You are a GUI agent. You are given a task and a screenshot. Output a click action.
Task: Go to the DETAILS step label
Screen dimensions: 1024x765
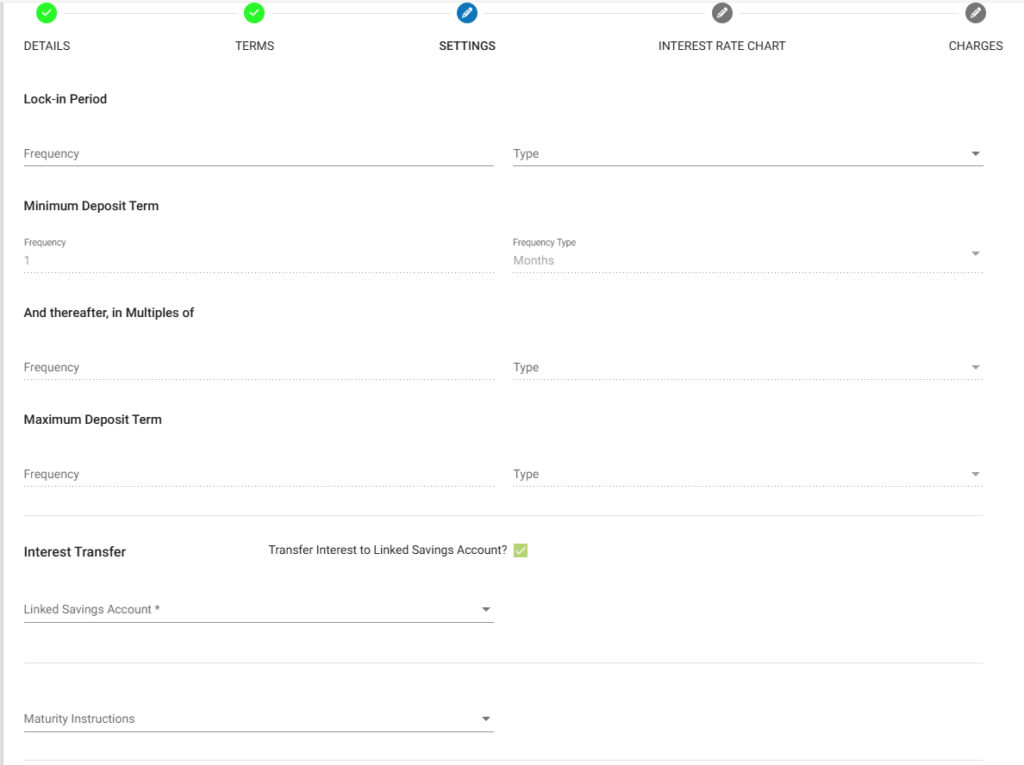47,46
